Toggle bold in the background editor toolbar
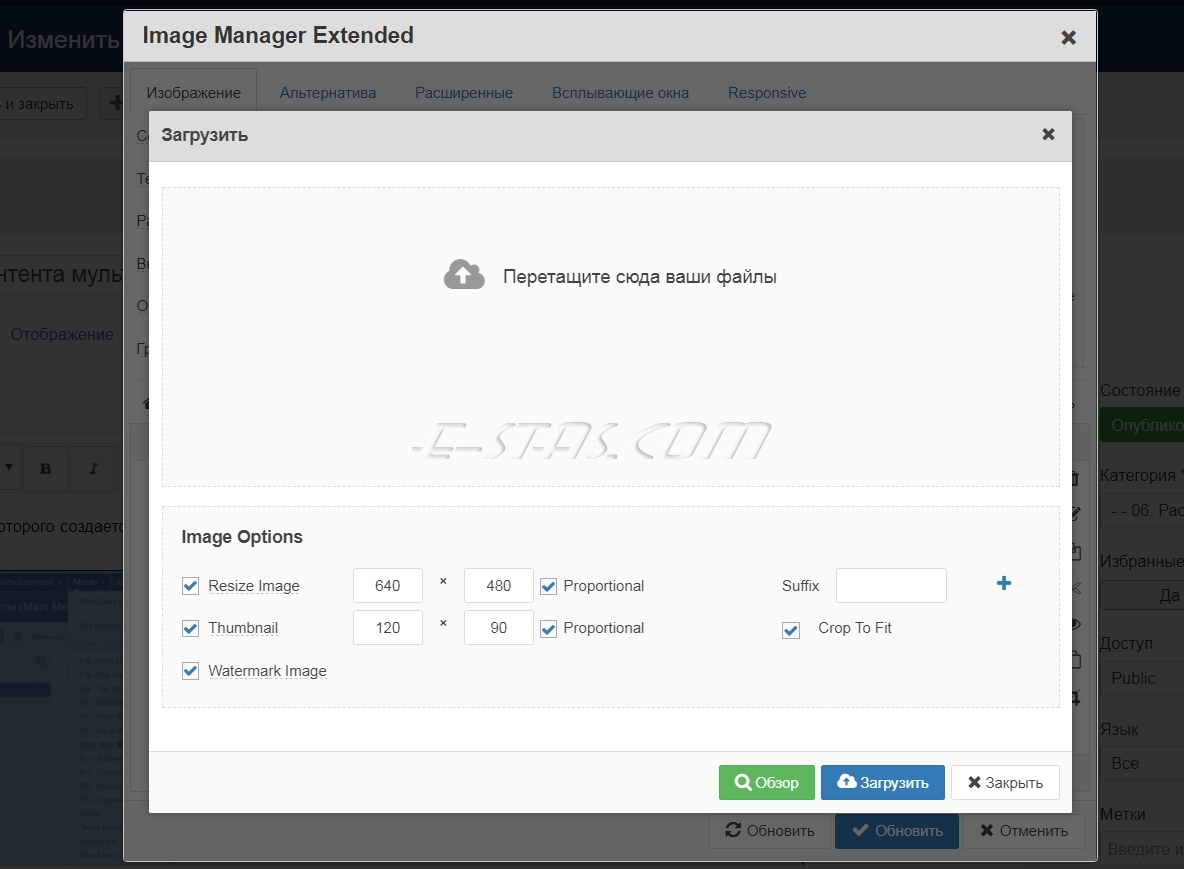 point(45,469)
